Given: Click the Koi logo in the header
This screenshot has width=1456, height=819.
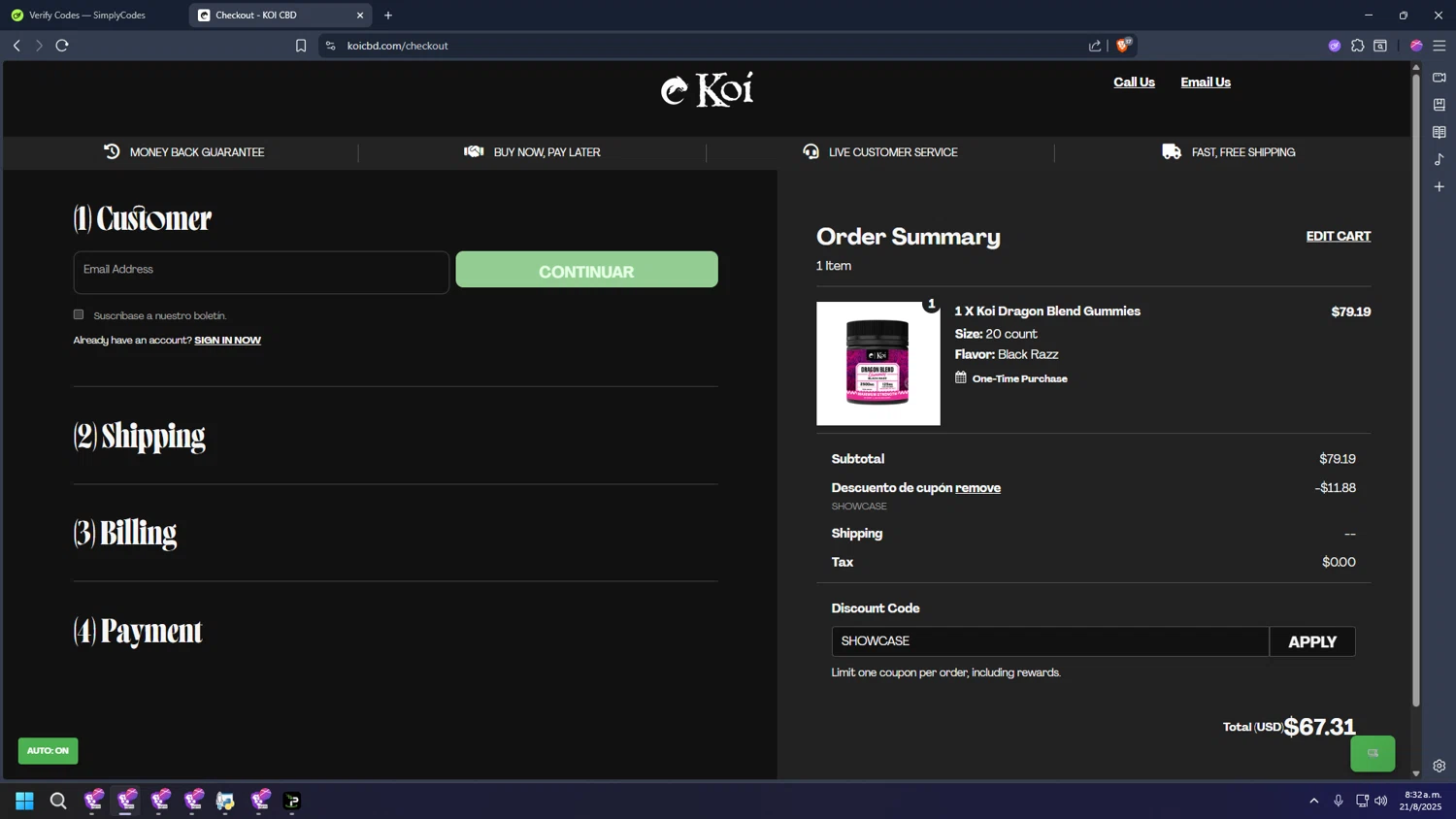Looking at the screenshot, I should point(707,89).
